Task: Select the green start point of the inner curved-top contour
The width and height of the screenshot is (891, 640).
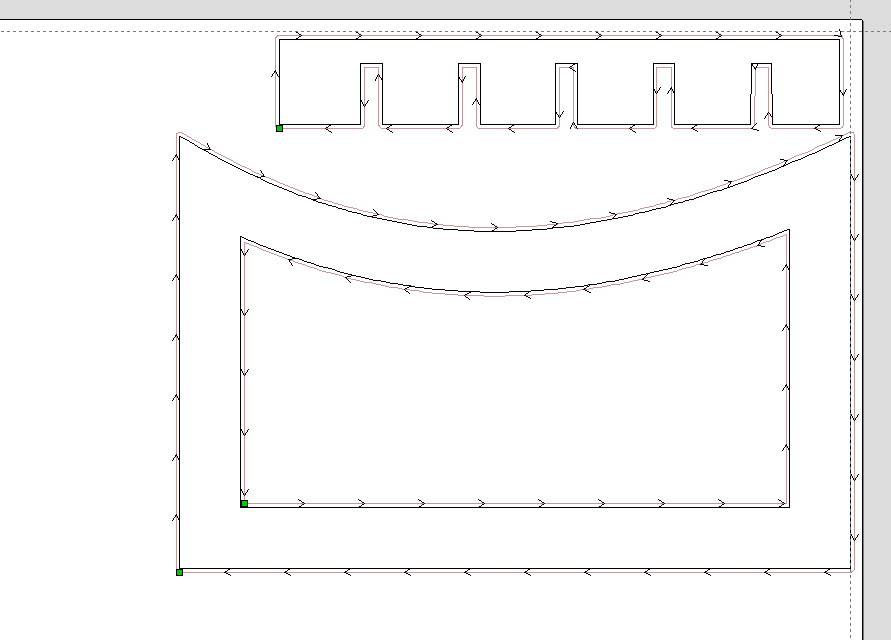Action: coord(244,504)
